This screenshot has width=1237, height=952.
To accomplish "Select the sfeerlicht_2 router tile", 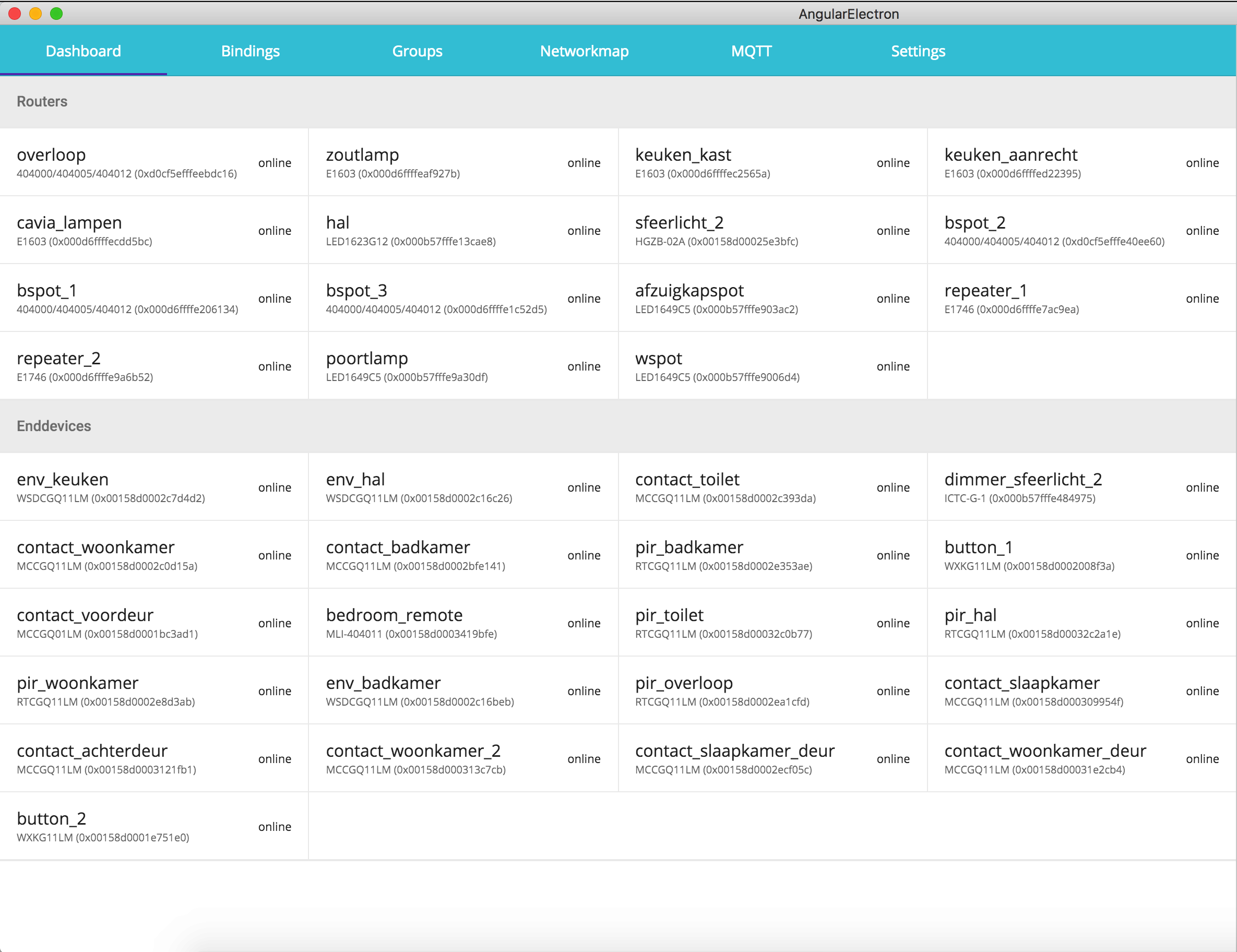I will coord(772,231).
